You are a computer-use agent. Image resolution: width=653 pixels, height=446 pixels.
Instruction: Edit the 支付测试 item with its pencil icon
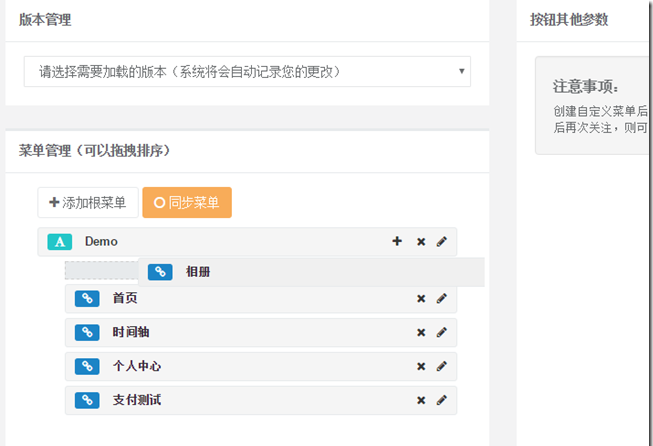441,400
